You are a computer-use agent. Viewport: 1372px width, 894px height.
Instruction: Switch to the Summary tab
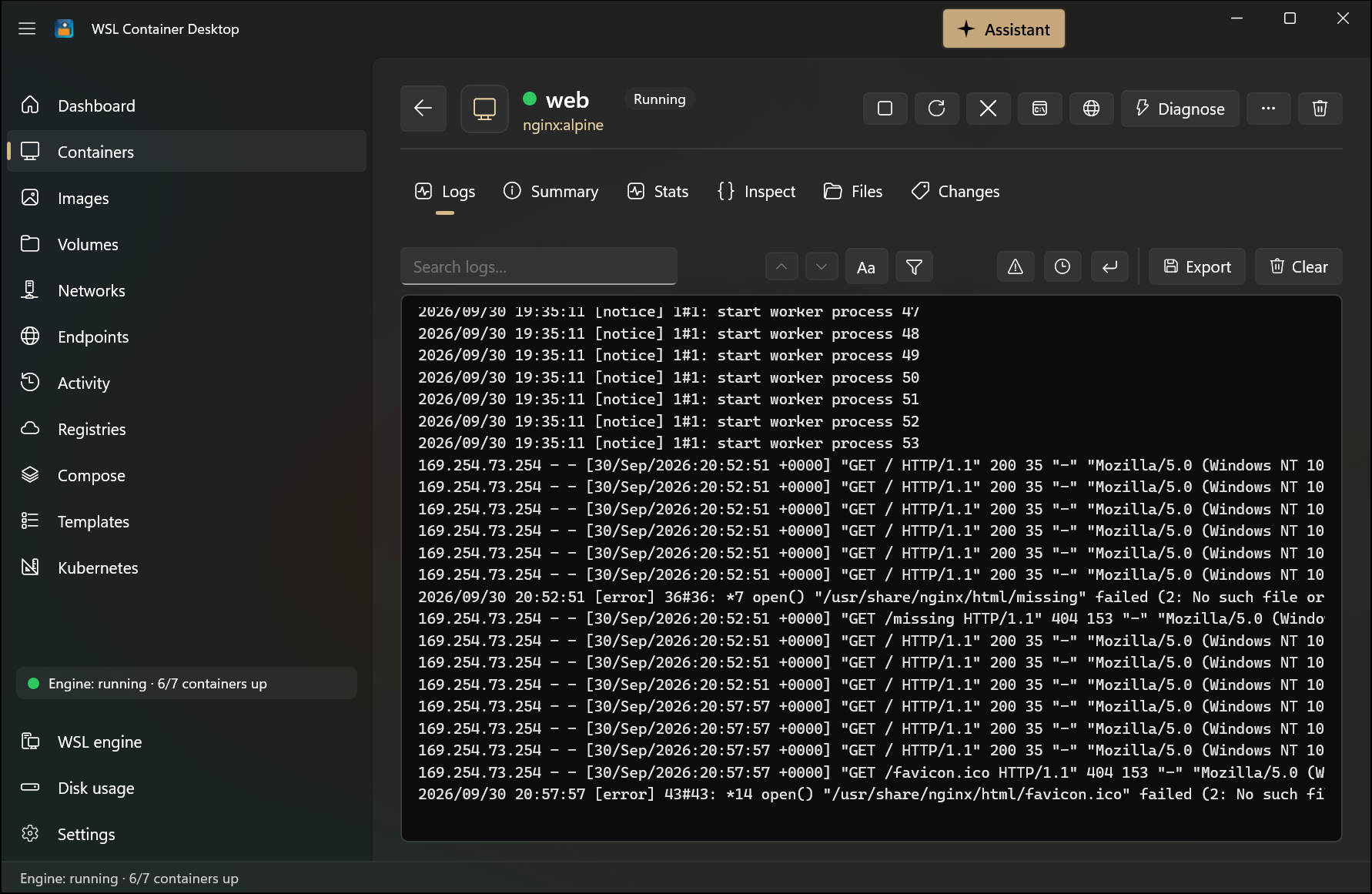point(550,192)
